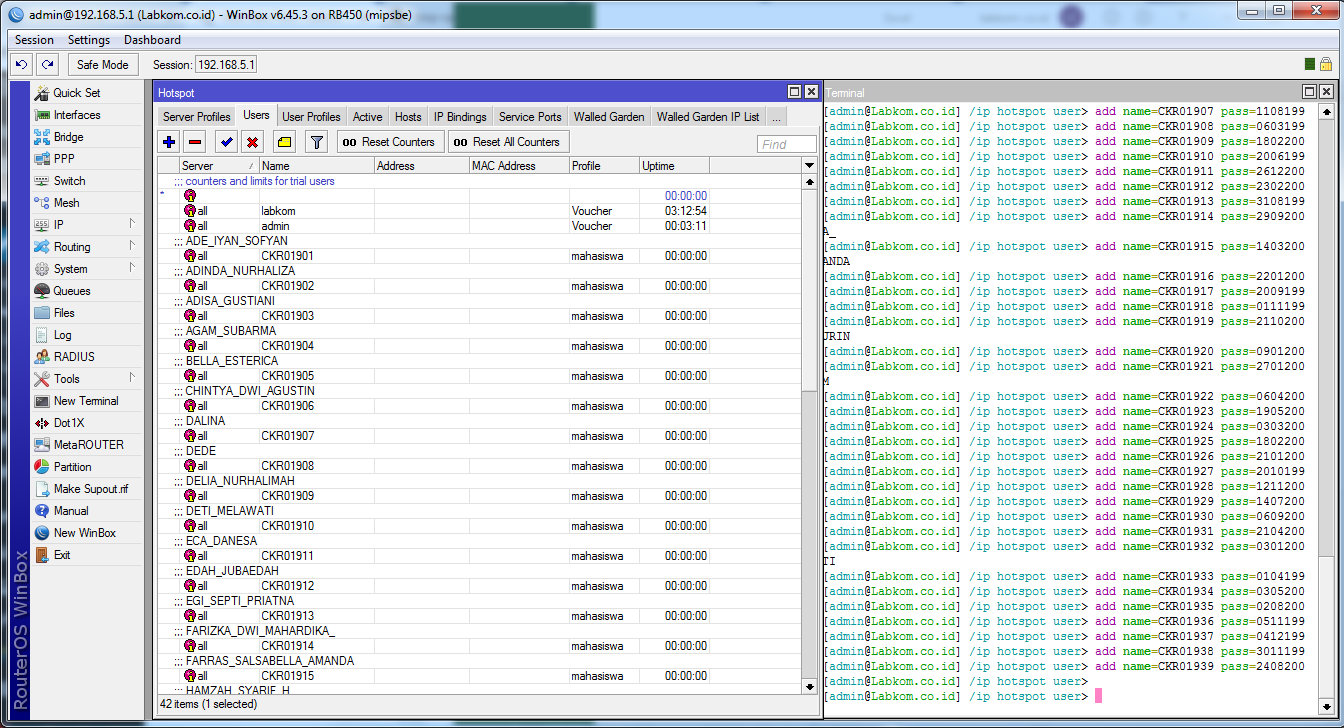Click scroll down arrow in Hotspot list
Screen dimensions: 1344x728
click(809, 687)
